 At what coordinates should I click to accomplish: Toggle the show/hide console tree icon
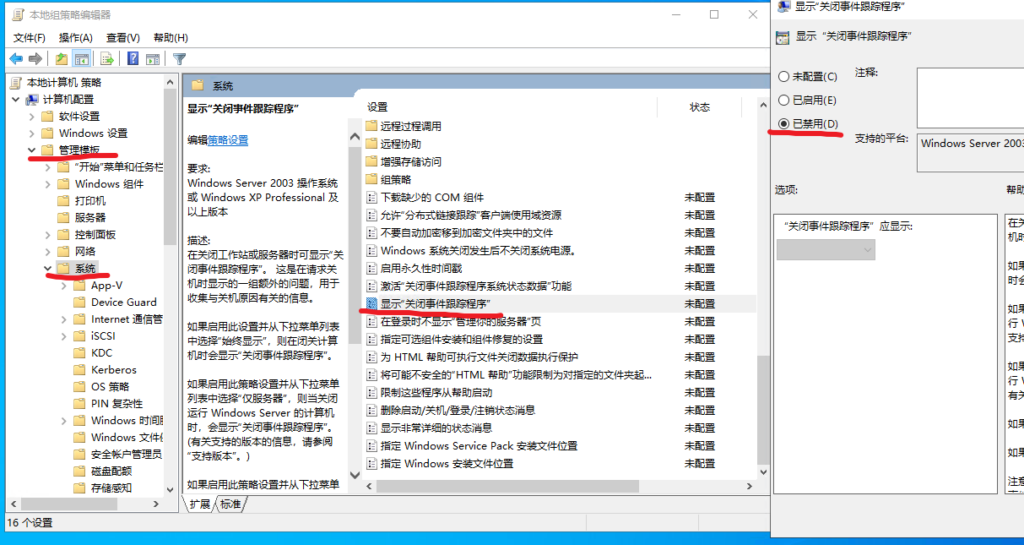click(x=82, y=59)
